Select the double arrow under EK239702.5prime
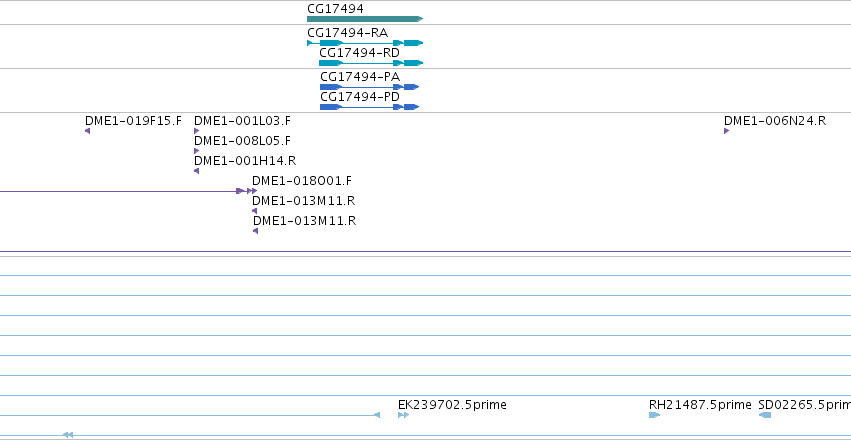851x440 pixels. coord(403,415)
